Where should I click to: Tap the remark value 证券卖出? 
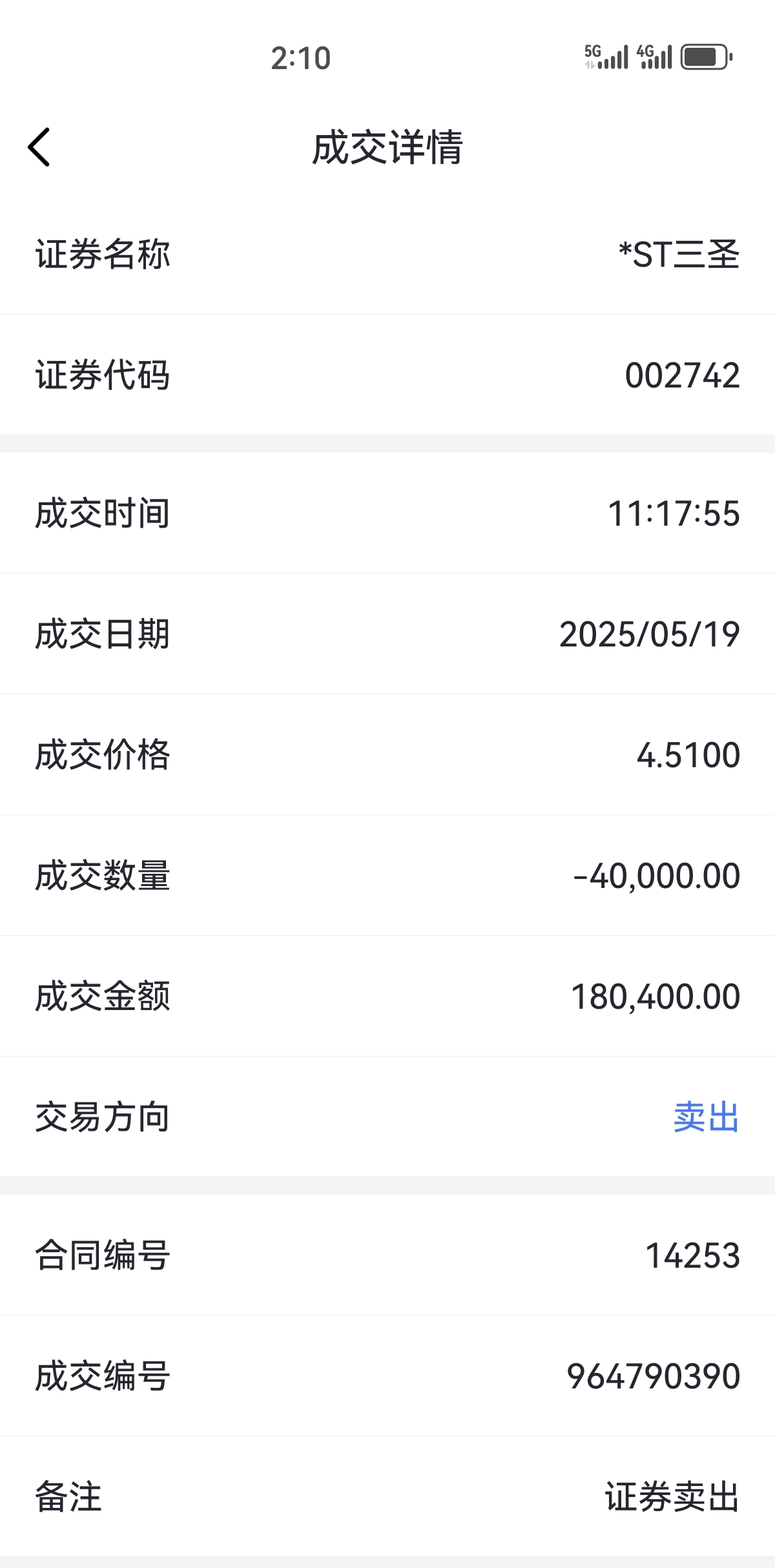pos(672,1496)
